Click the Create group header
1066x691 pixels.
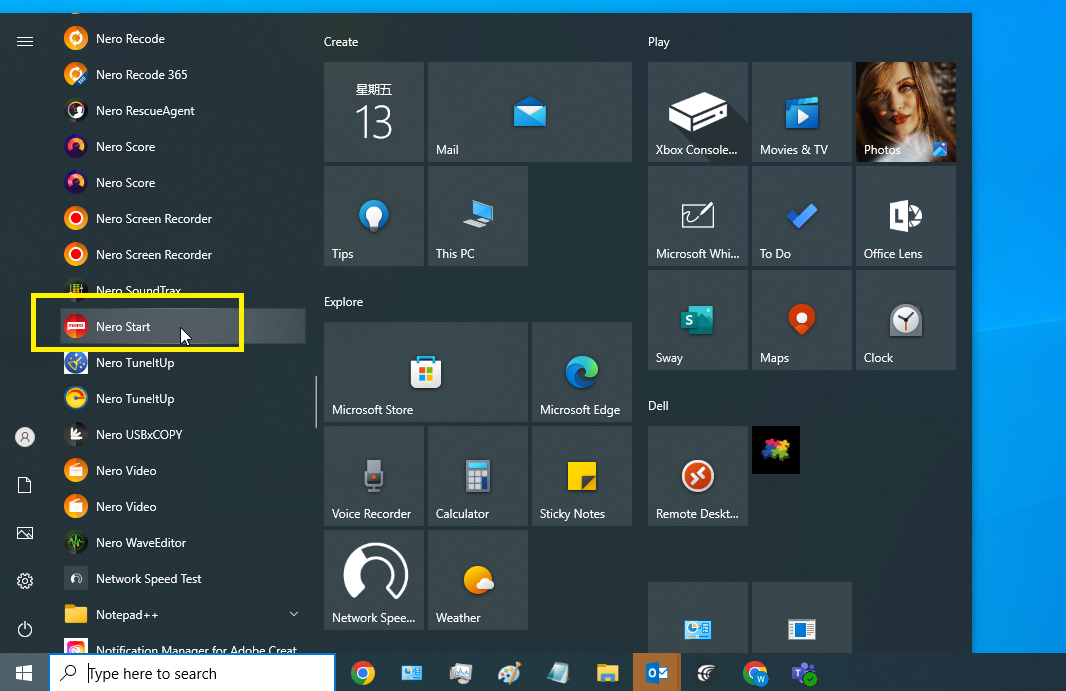[341, 42]
